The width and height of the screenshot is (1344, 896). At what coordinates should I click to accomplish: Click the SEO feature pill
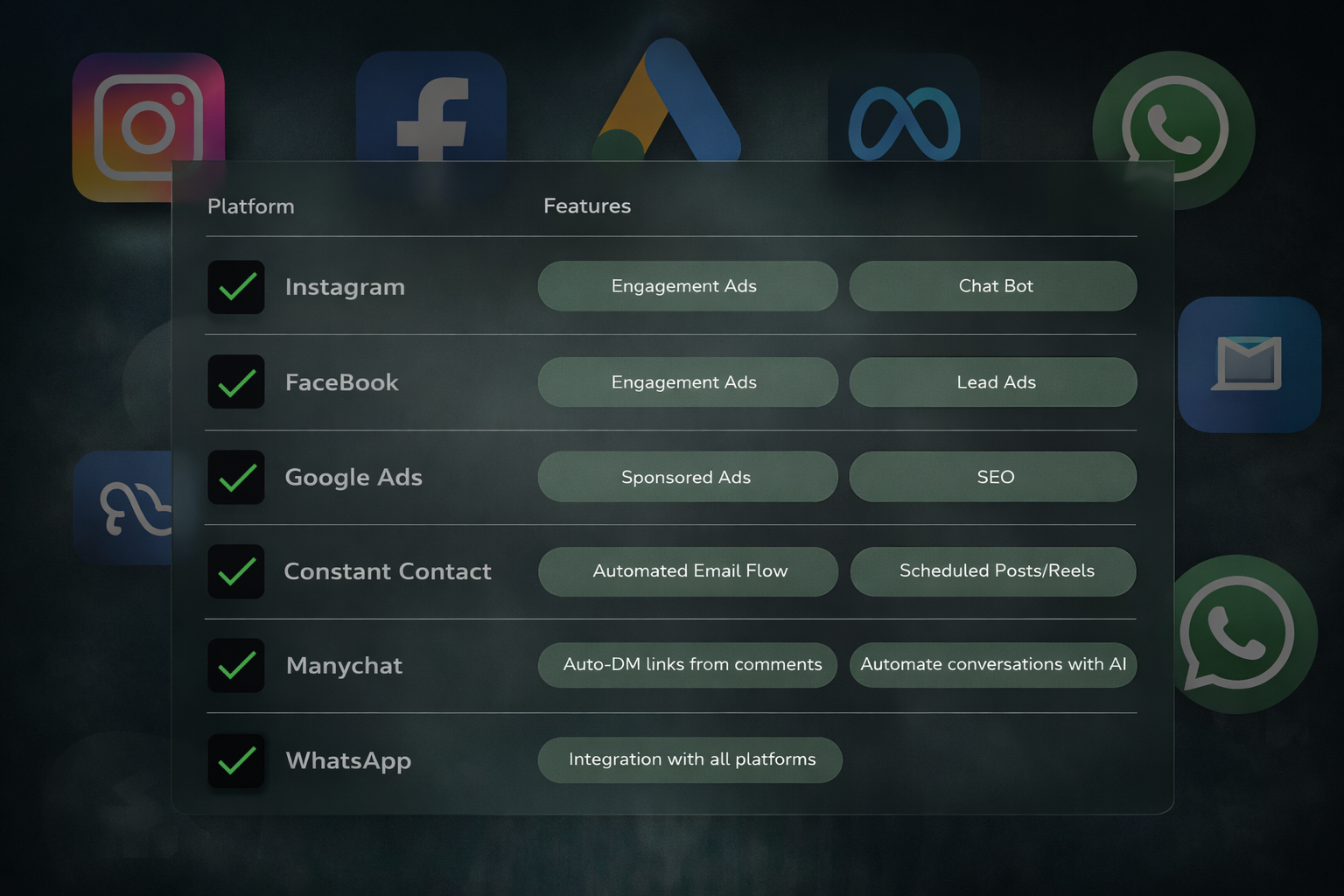click(993, 477)
